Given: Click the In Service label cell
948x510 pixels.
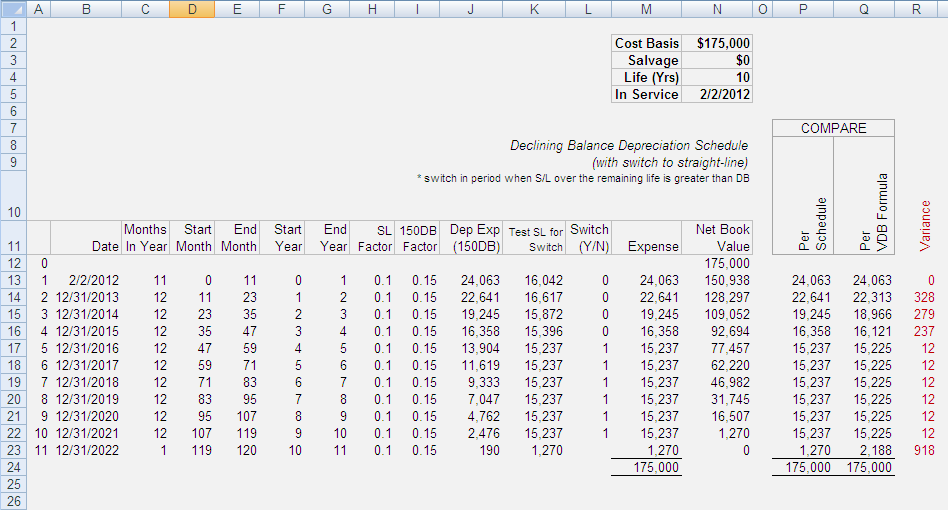Looking at the screenshot, I should click(x=646, y=94).
